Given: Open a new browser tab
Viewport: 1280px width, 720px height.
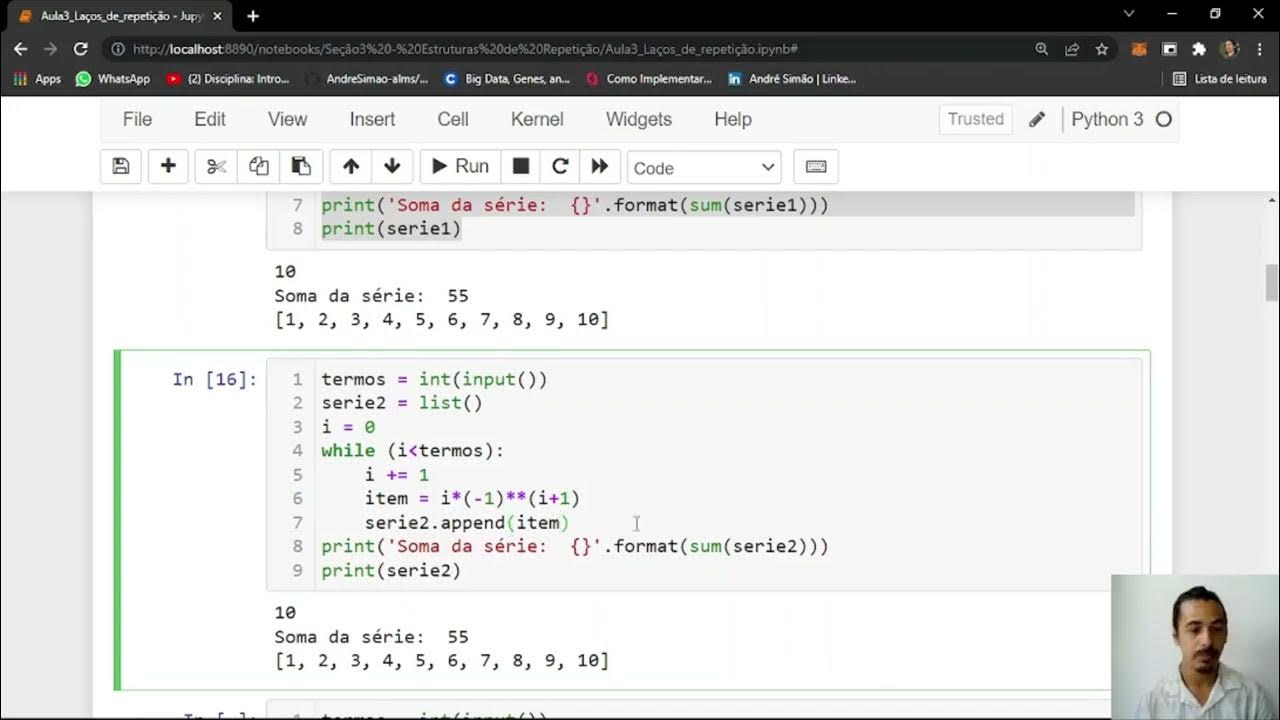Looking at the screenshot, I should pos(253,16).
